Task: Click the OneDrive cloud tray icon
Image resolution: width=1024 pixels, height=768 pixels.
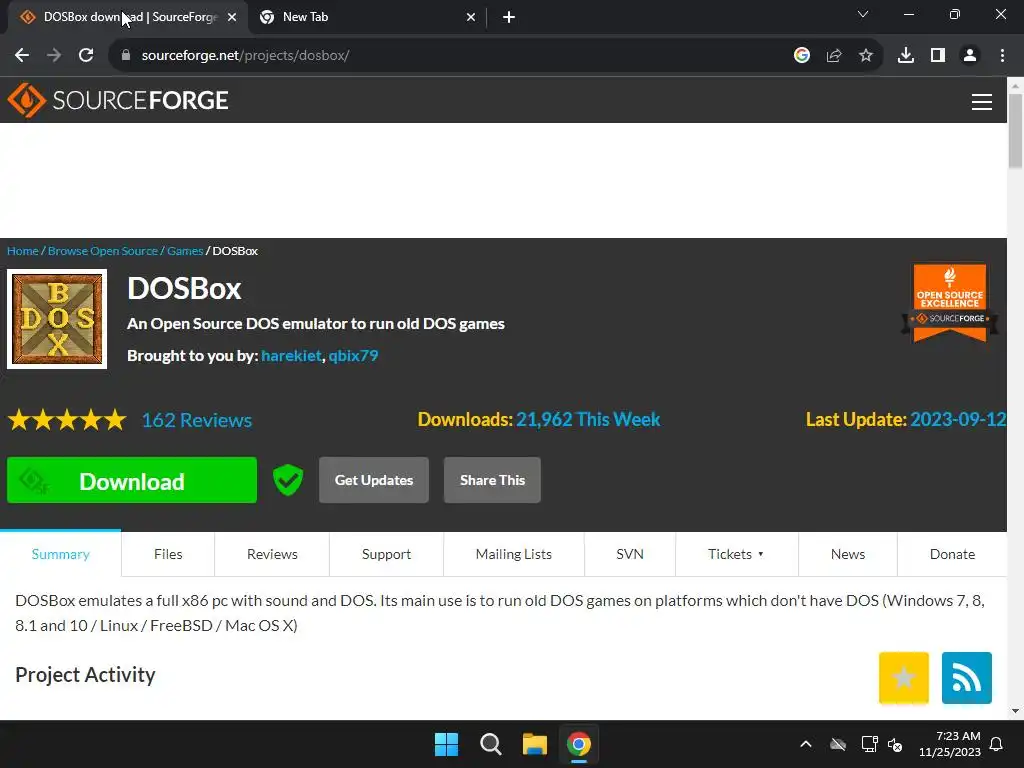Action: click(x=838, y=744)
